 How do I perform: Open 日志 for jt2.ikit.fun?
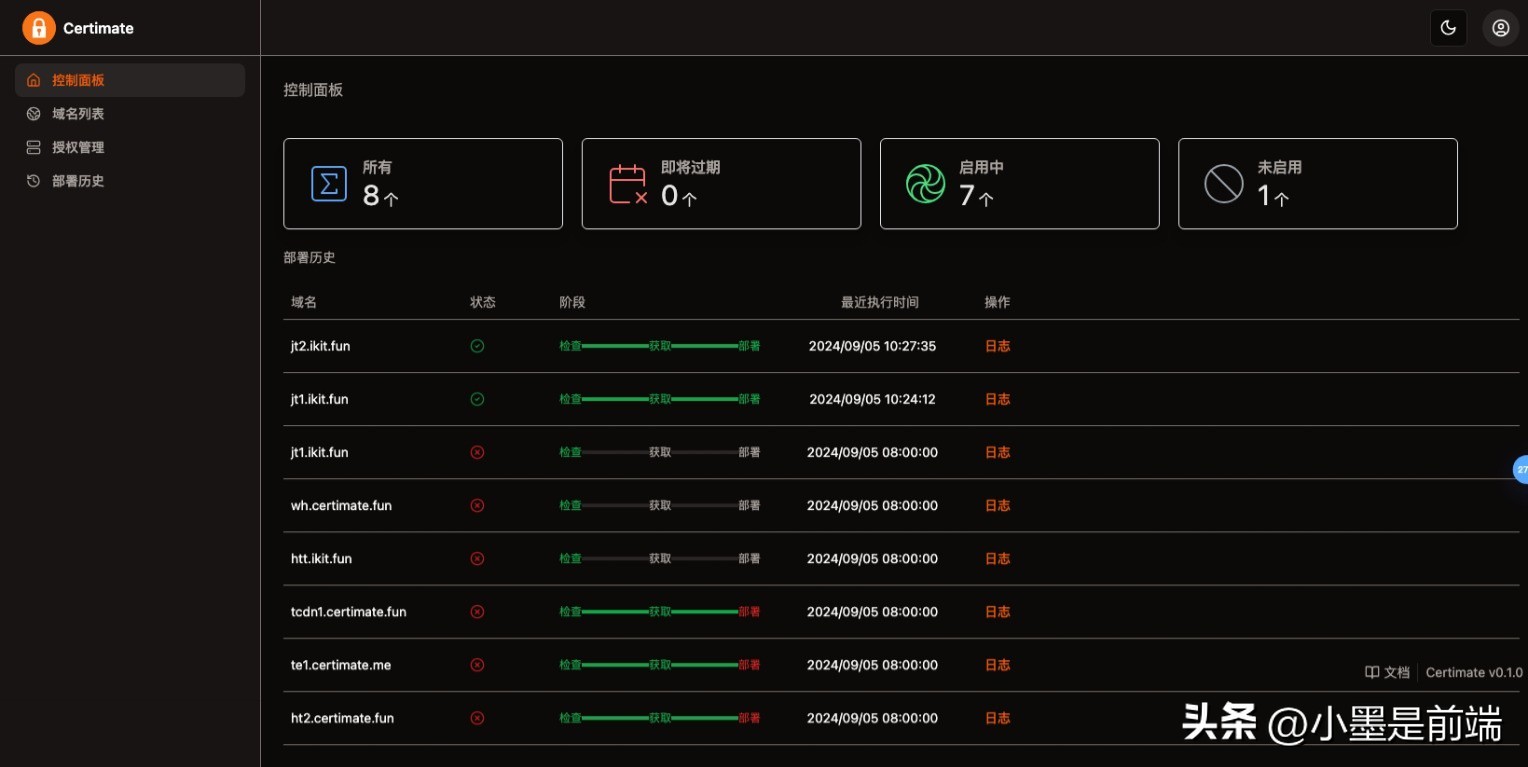pos(997,345)
